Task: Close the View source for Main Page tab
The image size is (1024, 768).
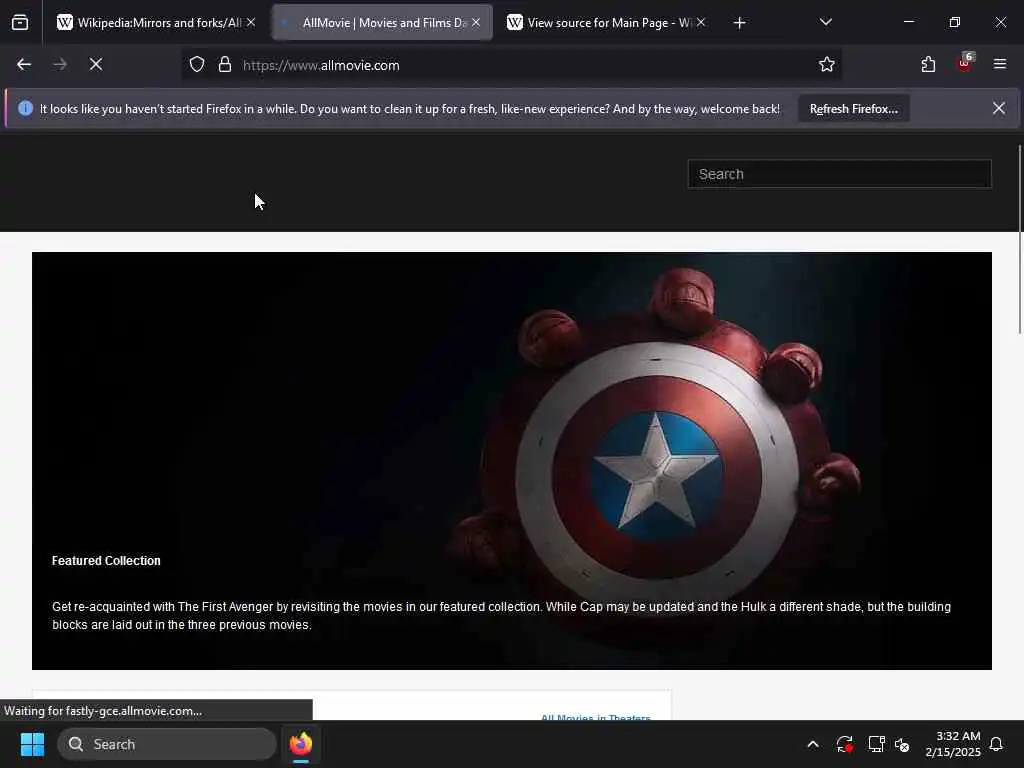Action: pos(701,22)
